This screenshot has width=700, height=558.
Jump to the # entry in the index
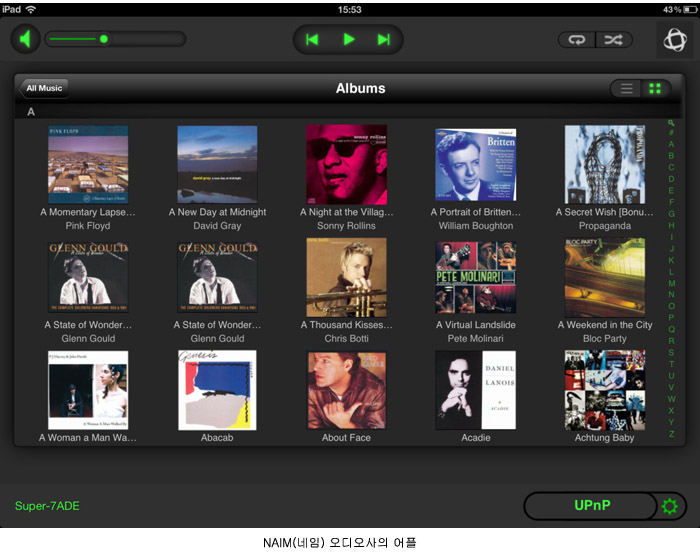(671, 133)
